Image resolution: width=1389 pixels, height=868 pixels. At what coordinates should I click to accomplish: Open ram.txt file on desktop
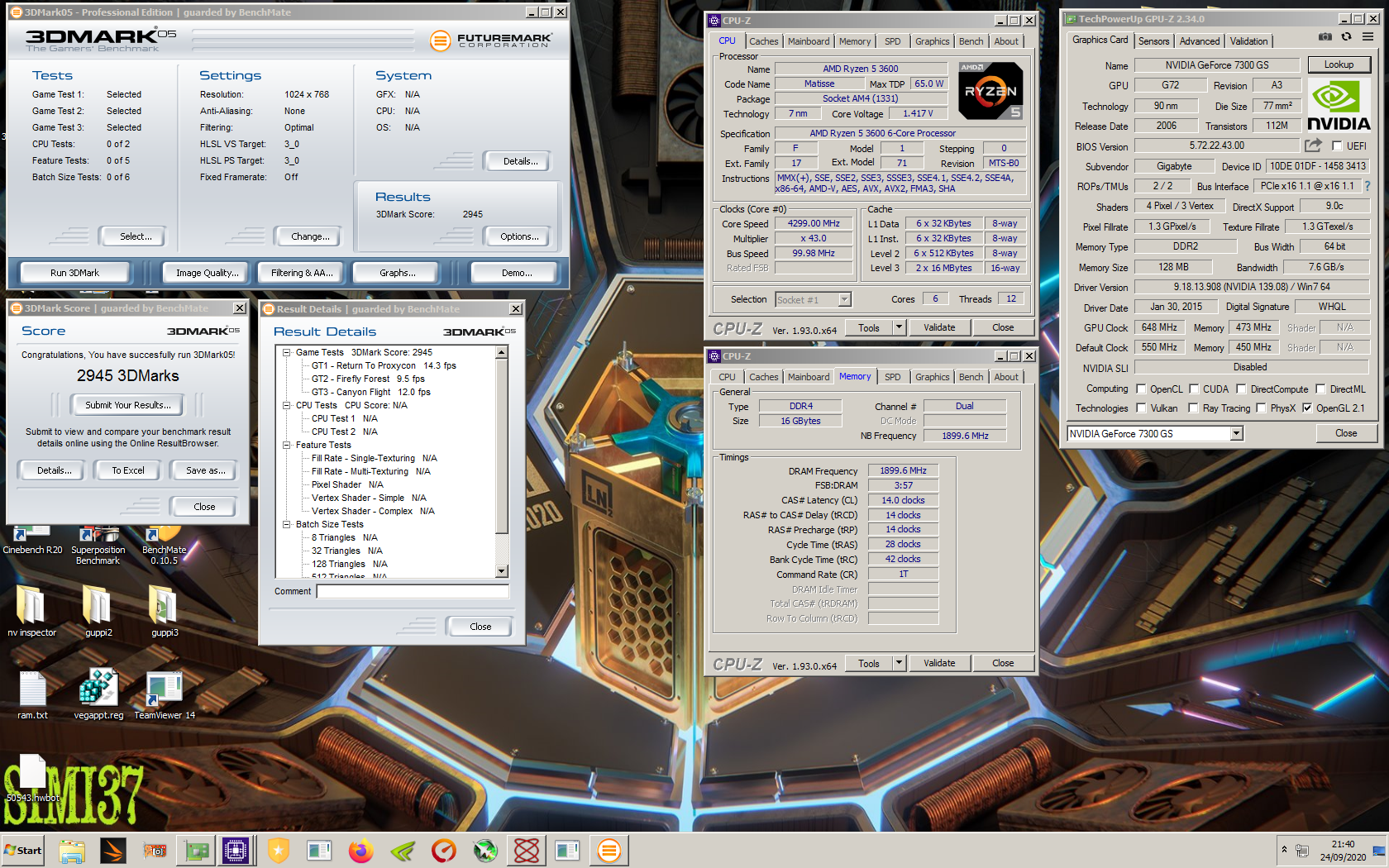point(32,694)
